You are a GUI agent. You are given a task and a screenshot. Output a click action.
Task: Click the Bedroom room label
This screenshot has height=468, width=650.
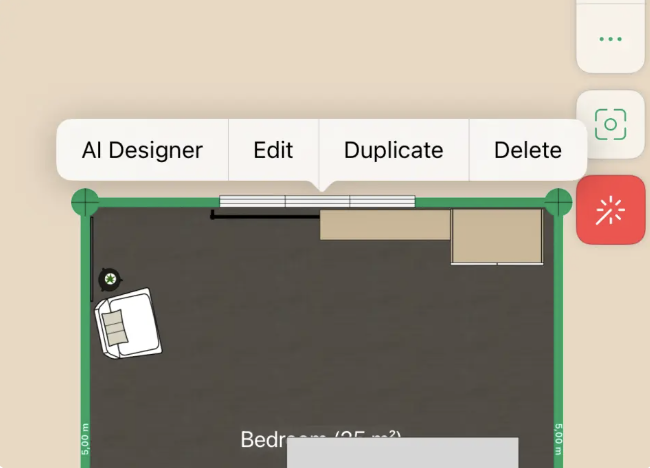tap(263, 439)
